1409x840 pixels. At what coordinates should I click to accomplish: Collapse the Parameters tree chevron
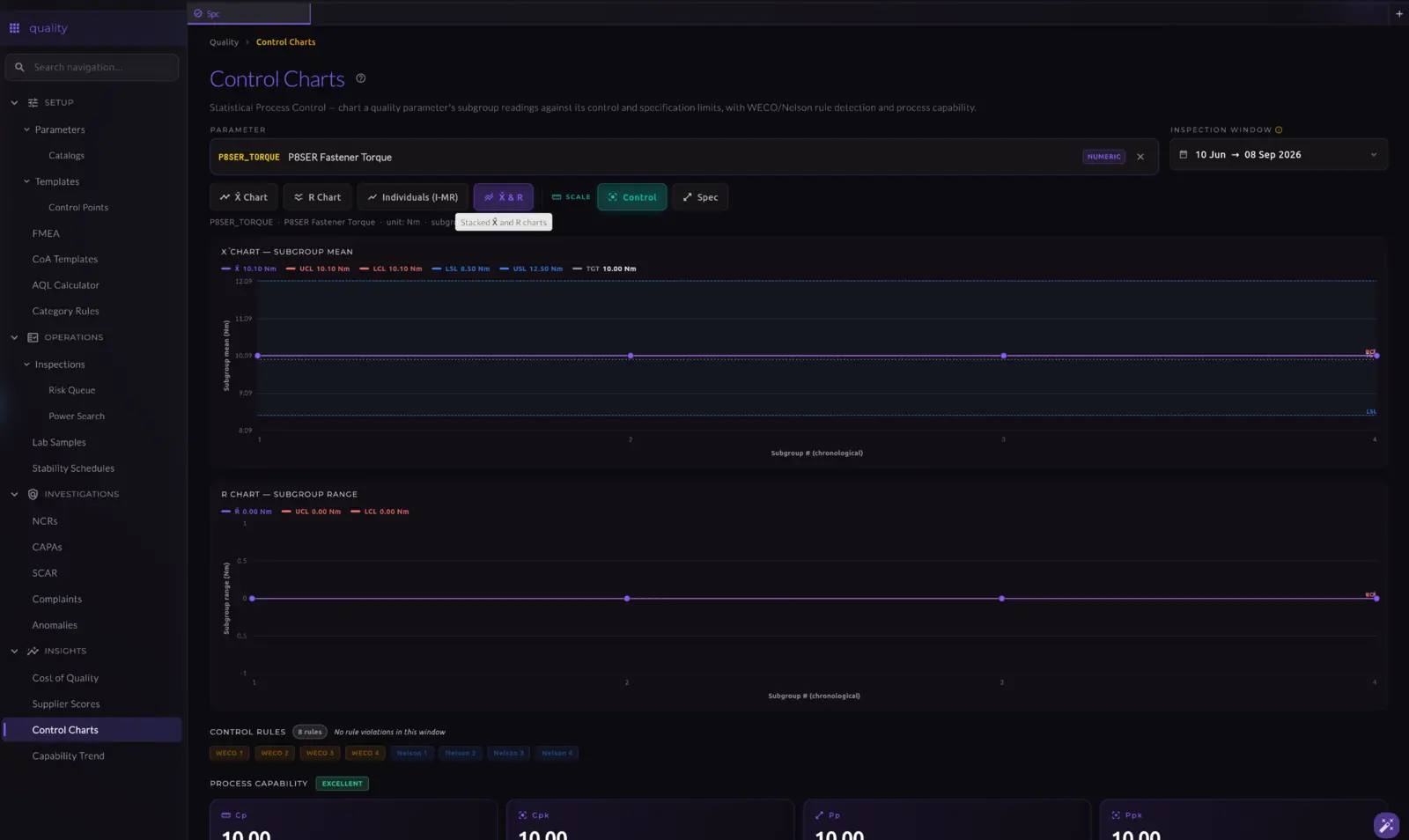point(26,129)
